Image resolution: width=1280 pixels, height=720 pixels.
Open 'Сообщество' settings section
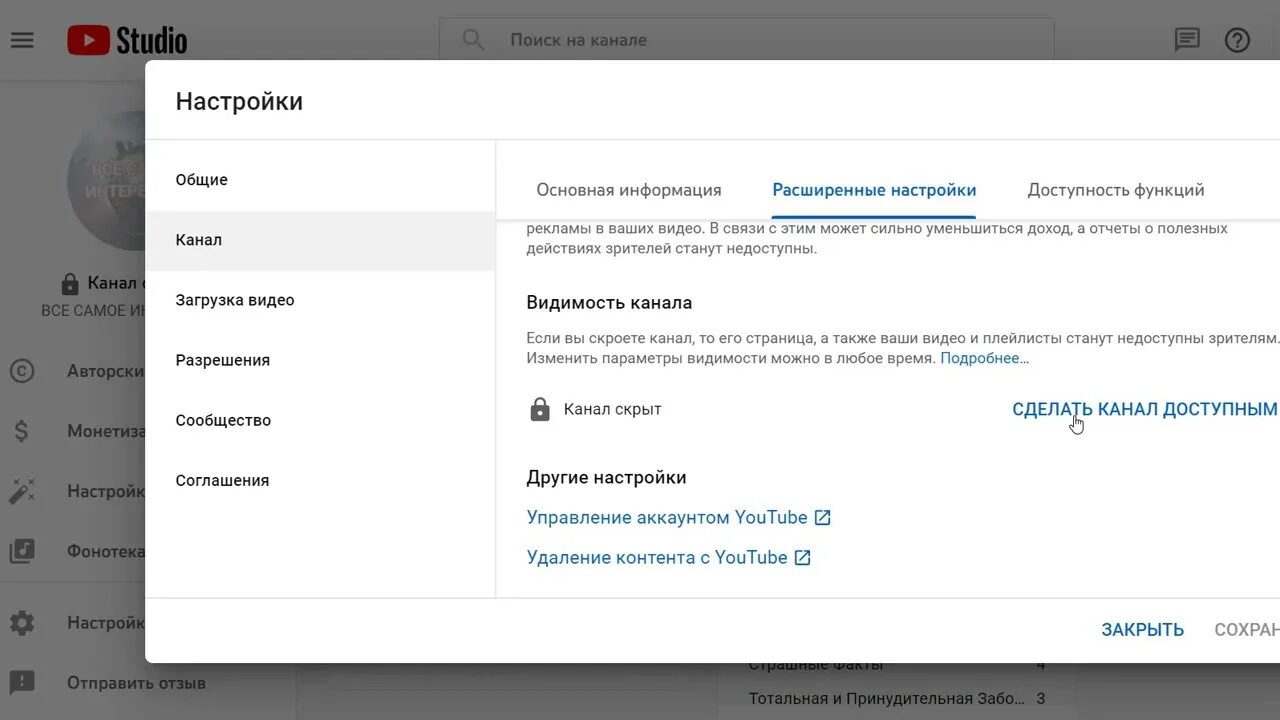[x=320, y=420]
